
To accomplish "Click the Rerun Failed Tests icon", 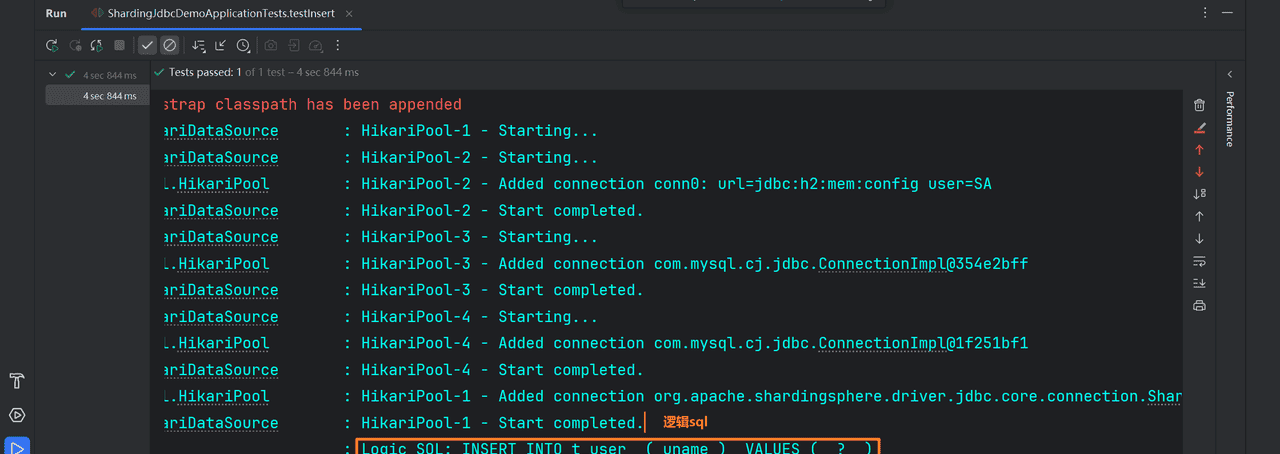I will click(x=75, y=46).
